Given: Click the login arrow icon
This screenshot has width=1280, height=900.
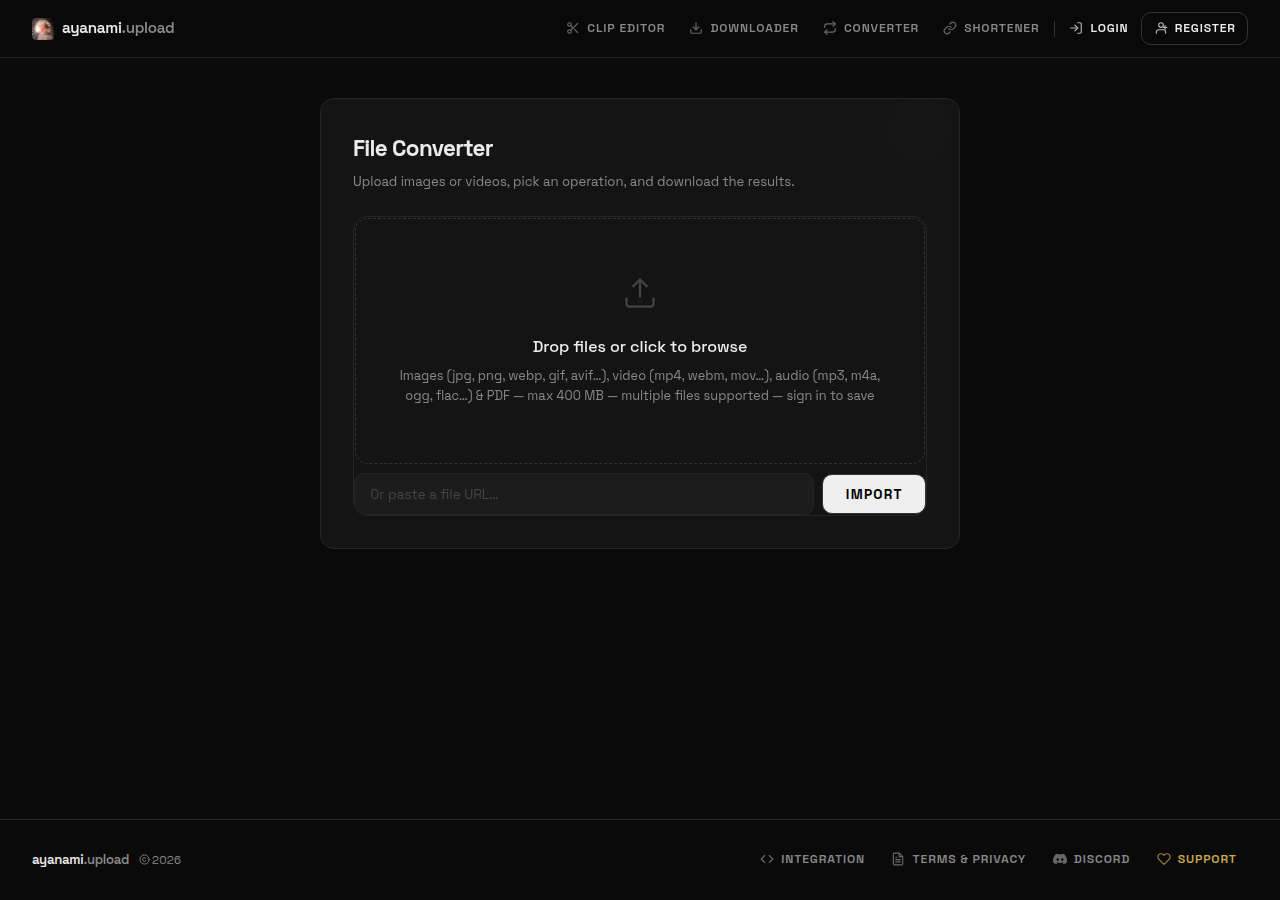Looking at the screenshot, I should click(1076, 28).
